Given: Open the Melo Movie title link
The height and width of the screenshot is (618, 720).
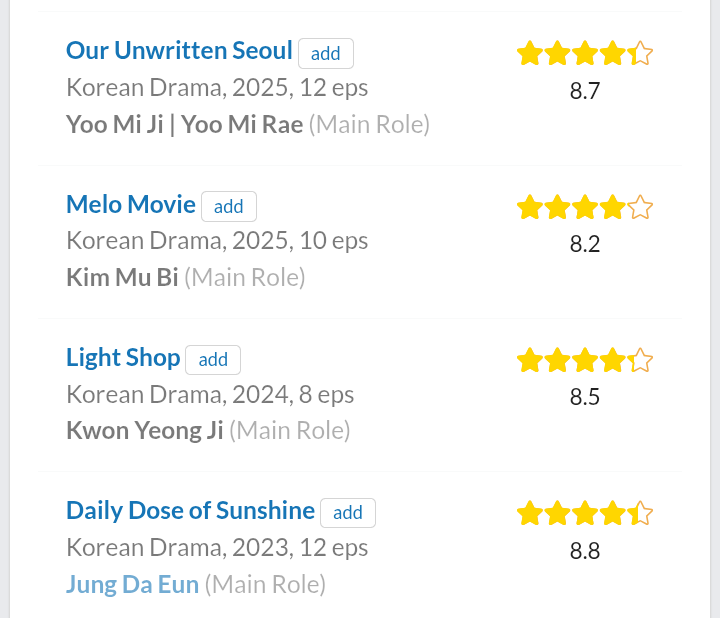Looking at the screenshot, I should [131, 204].
